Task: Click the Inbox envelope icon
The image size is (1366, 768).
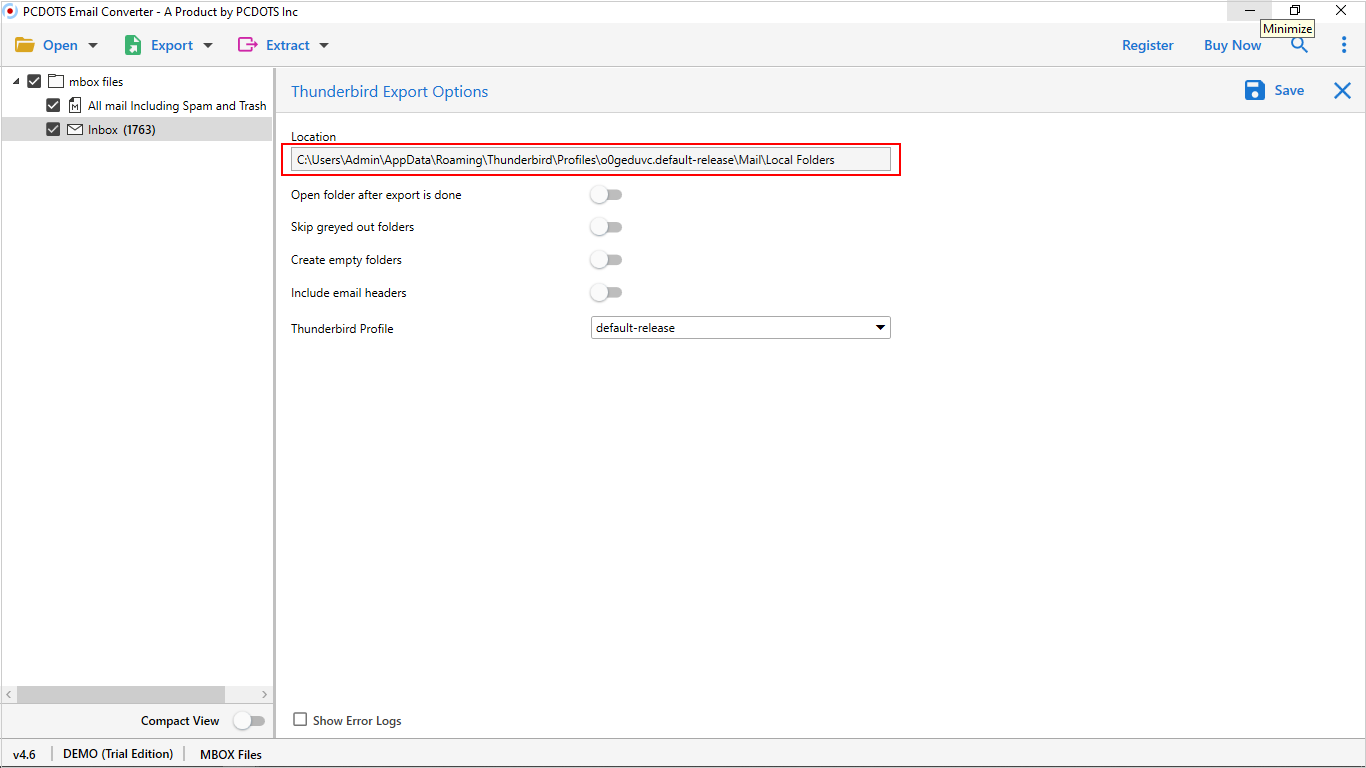Action: click(x=75, y=129)
